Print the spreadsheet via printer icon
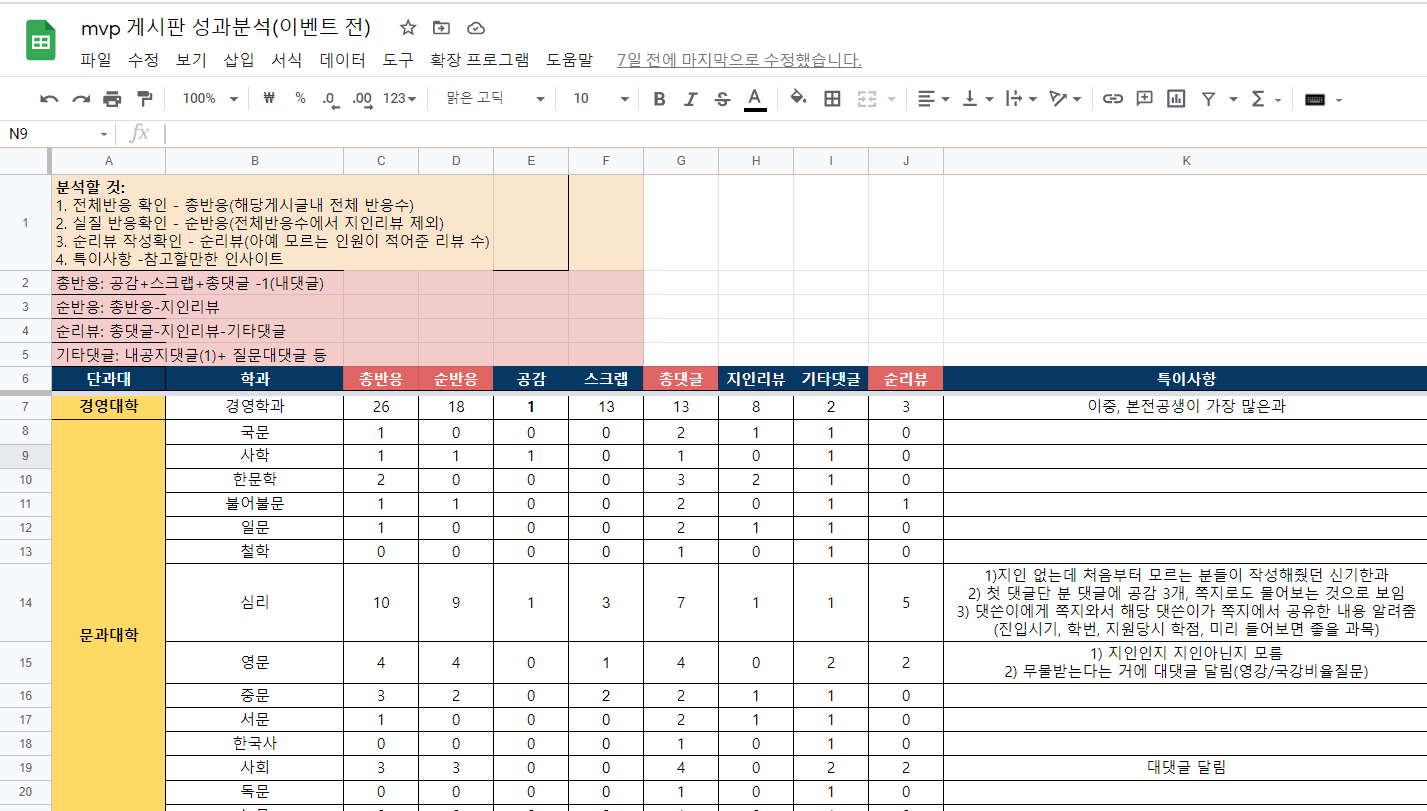This screenshot has height=811, width=1427. click(x=113, y=99)
